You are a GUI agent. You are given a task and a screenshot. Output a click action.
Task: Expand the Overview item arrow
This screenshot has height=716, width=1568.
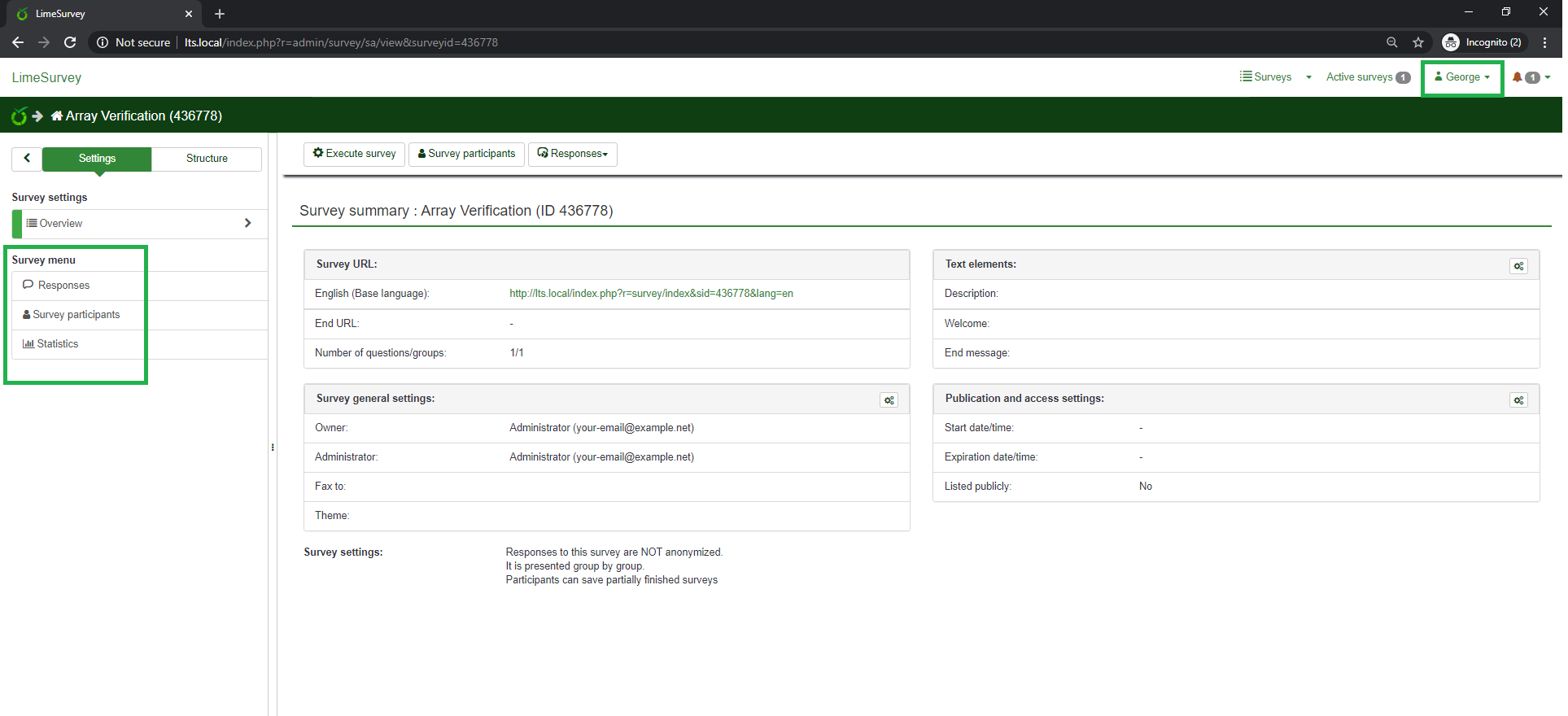coord(247,223)
